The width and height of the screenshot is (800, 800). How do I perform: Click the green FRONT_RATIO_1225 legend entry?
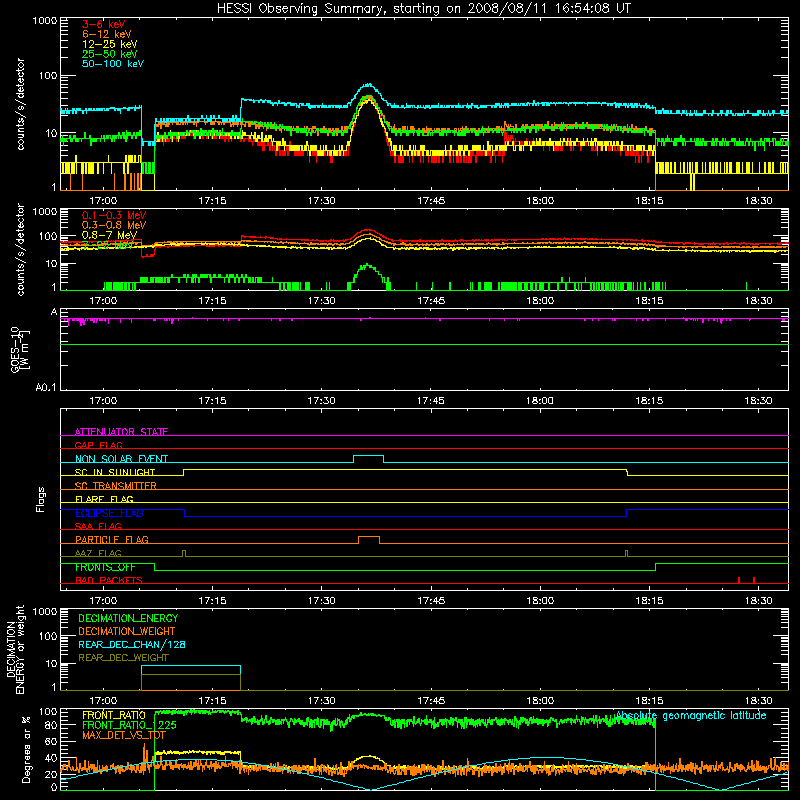[130, 725]
